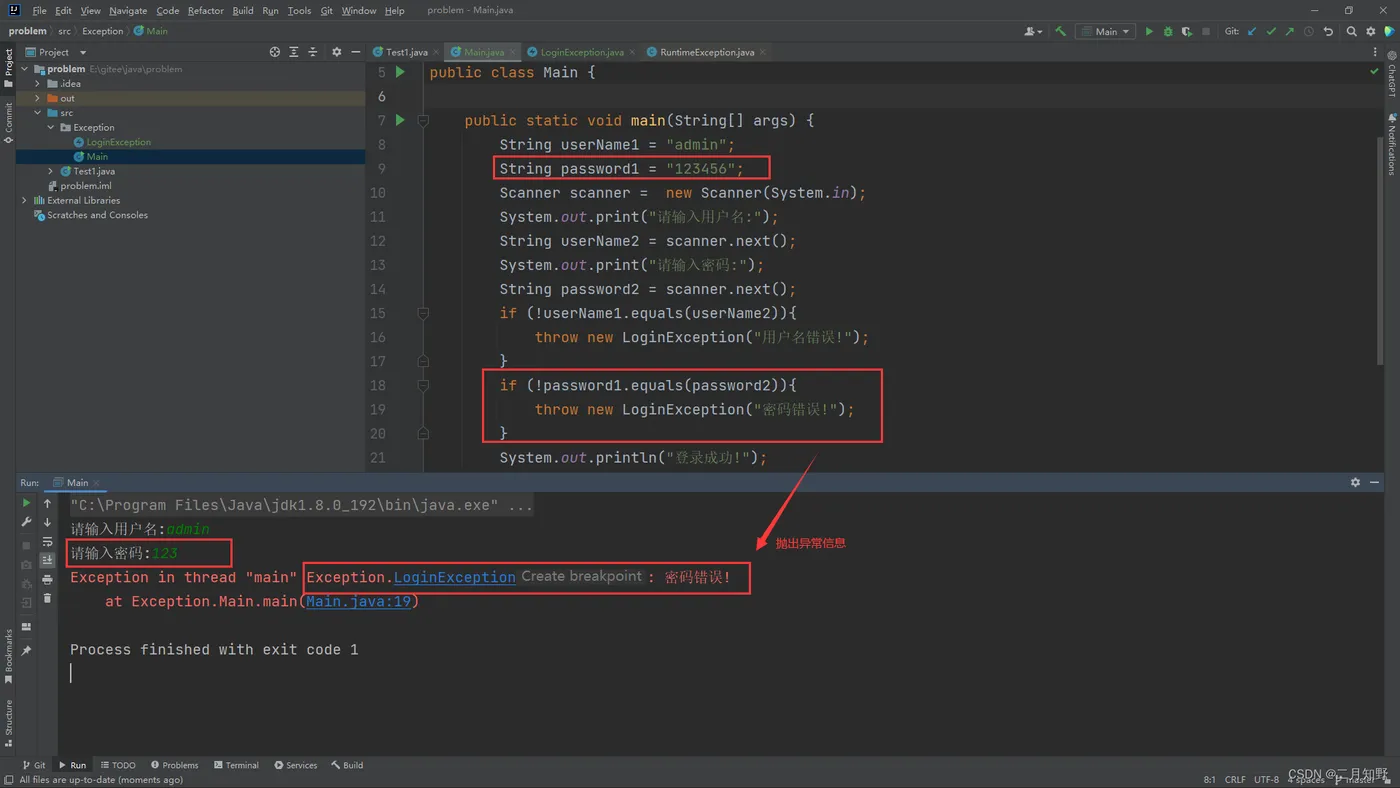Open the Main run configuration dropdown

(x=1106, y=31)
